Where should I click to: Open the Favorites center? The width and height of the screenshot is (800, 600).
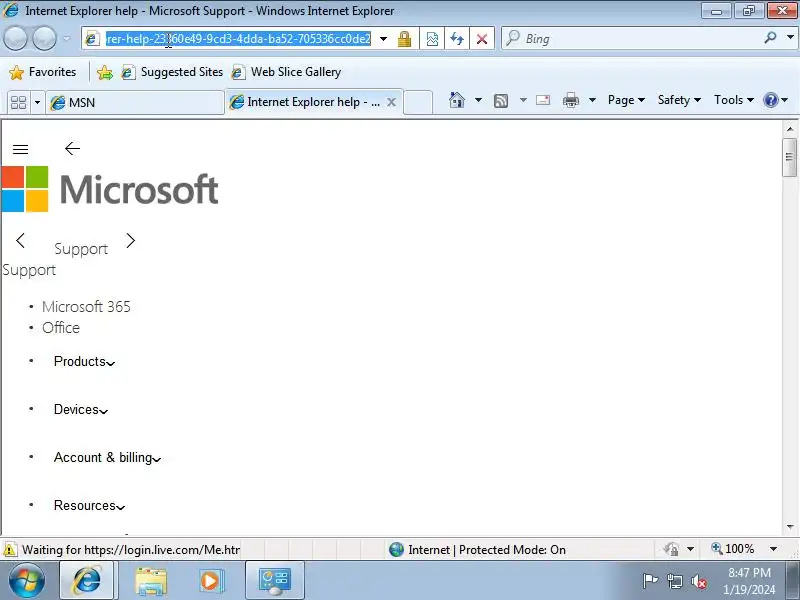43,72
